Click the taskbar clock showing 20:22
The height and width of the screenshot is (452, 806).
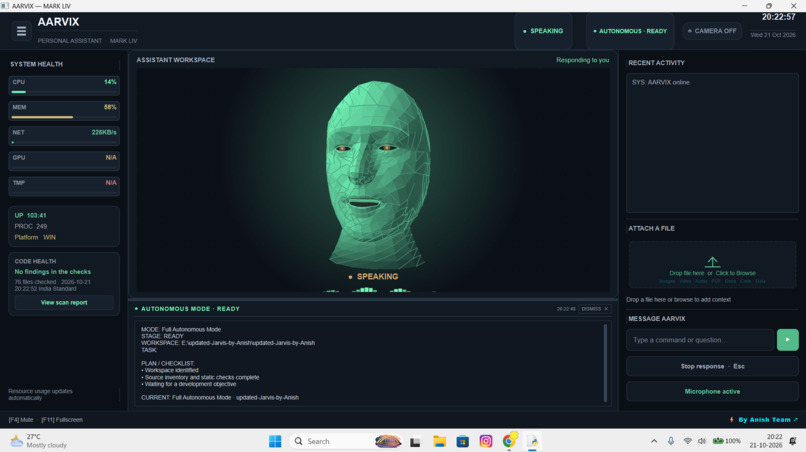766,441
